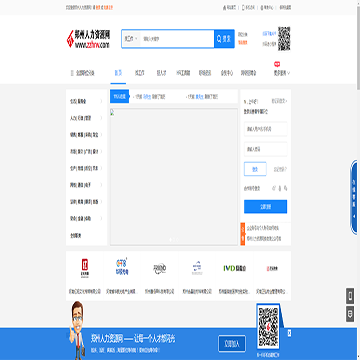This screenshot has height=360, width=360.
Task: Click the outlined 登录 button in login panel
Action: (x=255, y=169)
